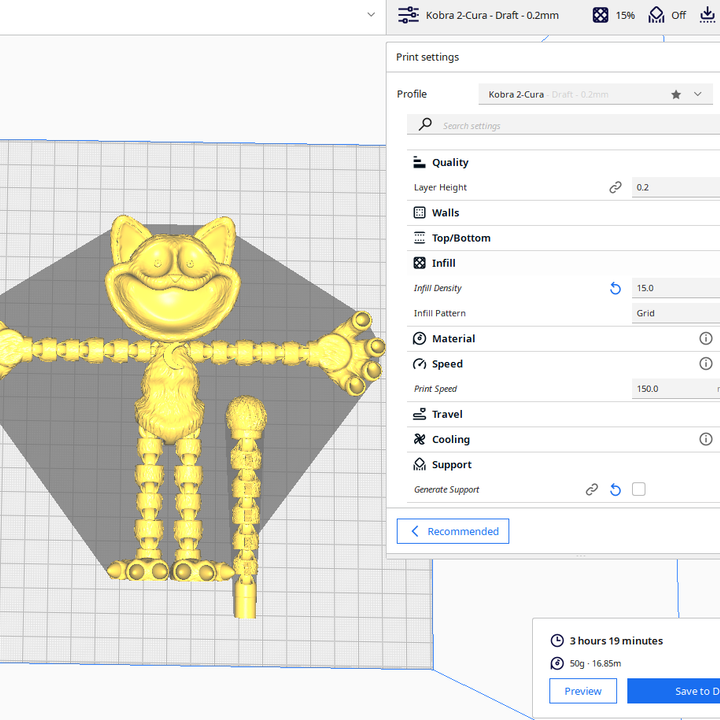Expand the Walls settings category

tap(563, 213)
